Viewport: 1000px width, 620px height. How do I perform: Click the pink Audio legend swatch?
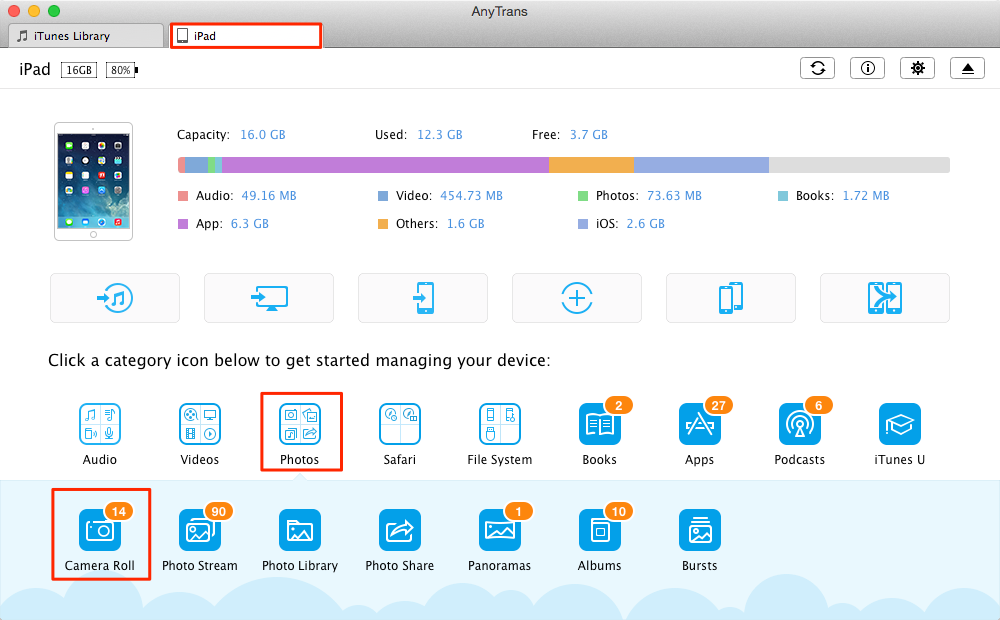pyautogui.click(x=183, y=196)
